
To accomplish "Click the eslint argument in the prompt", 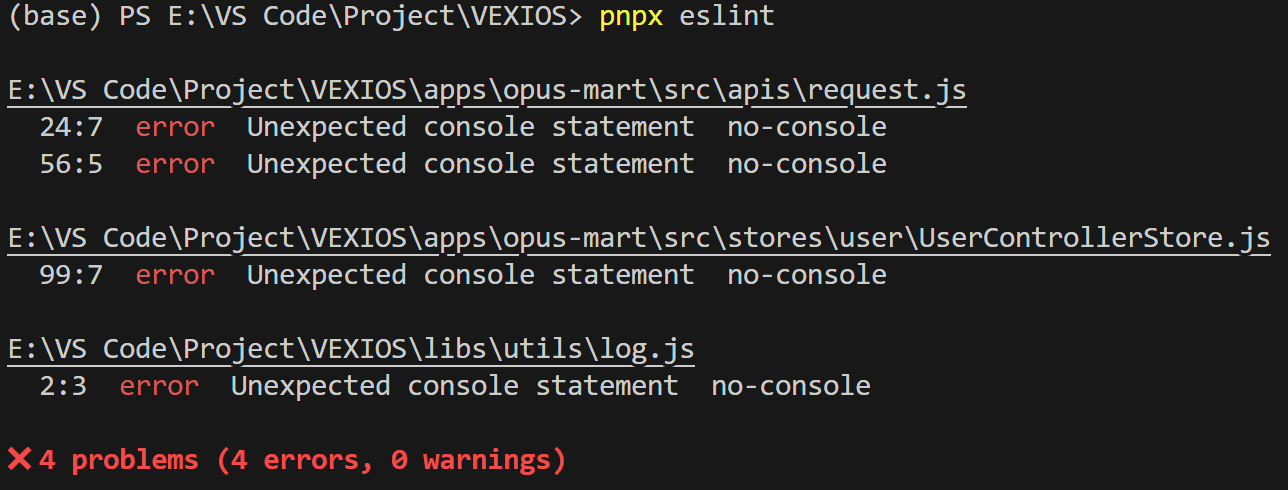I will coord(727,18).
